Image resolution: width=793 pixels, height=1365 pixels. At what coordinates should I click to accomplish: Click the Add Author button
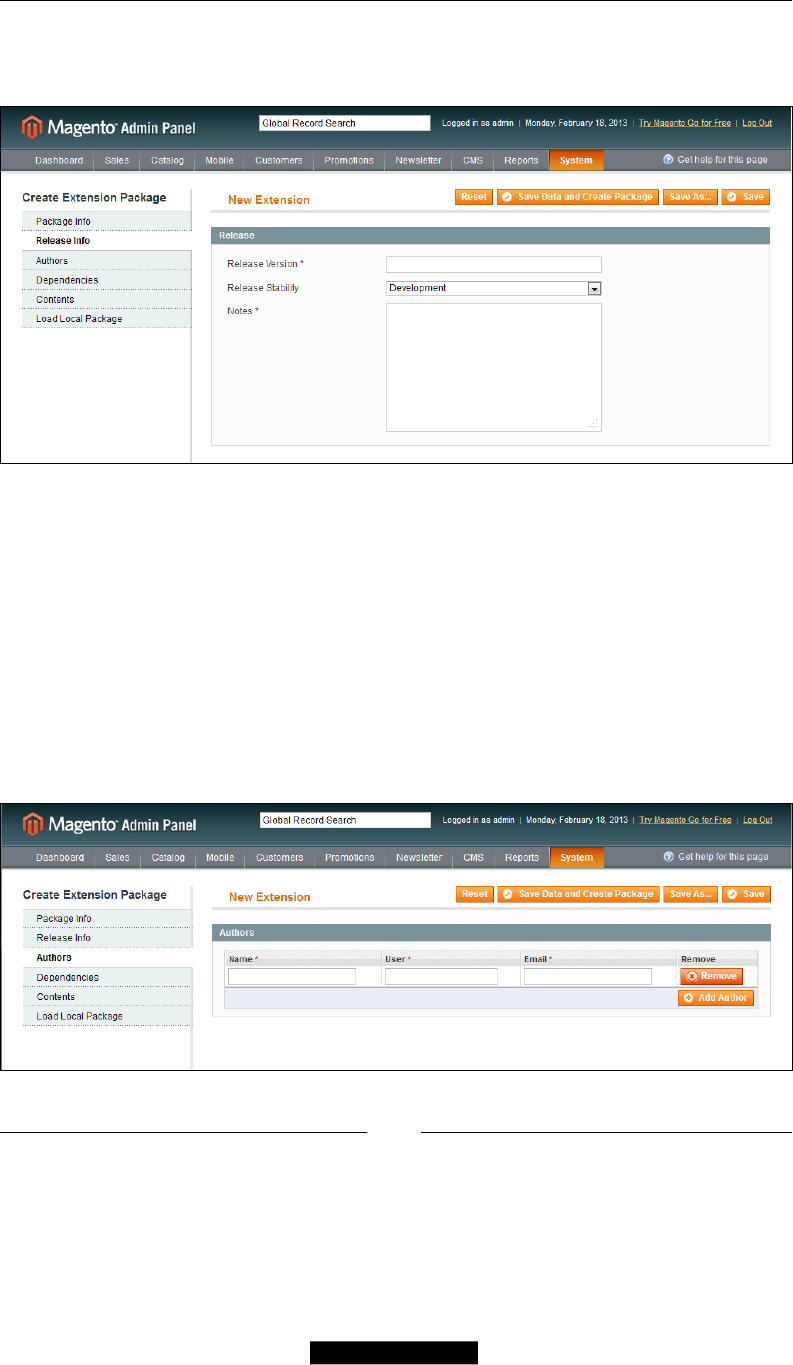pos(716,998)
